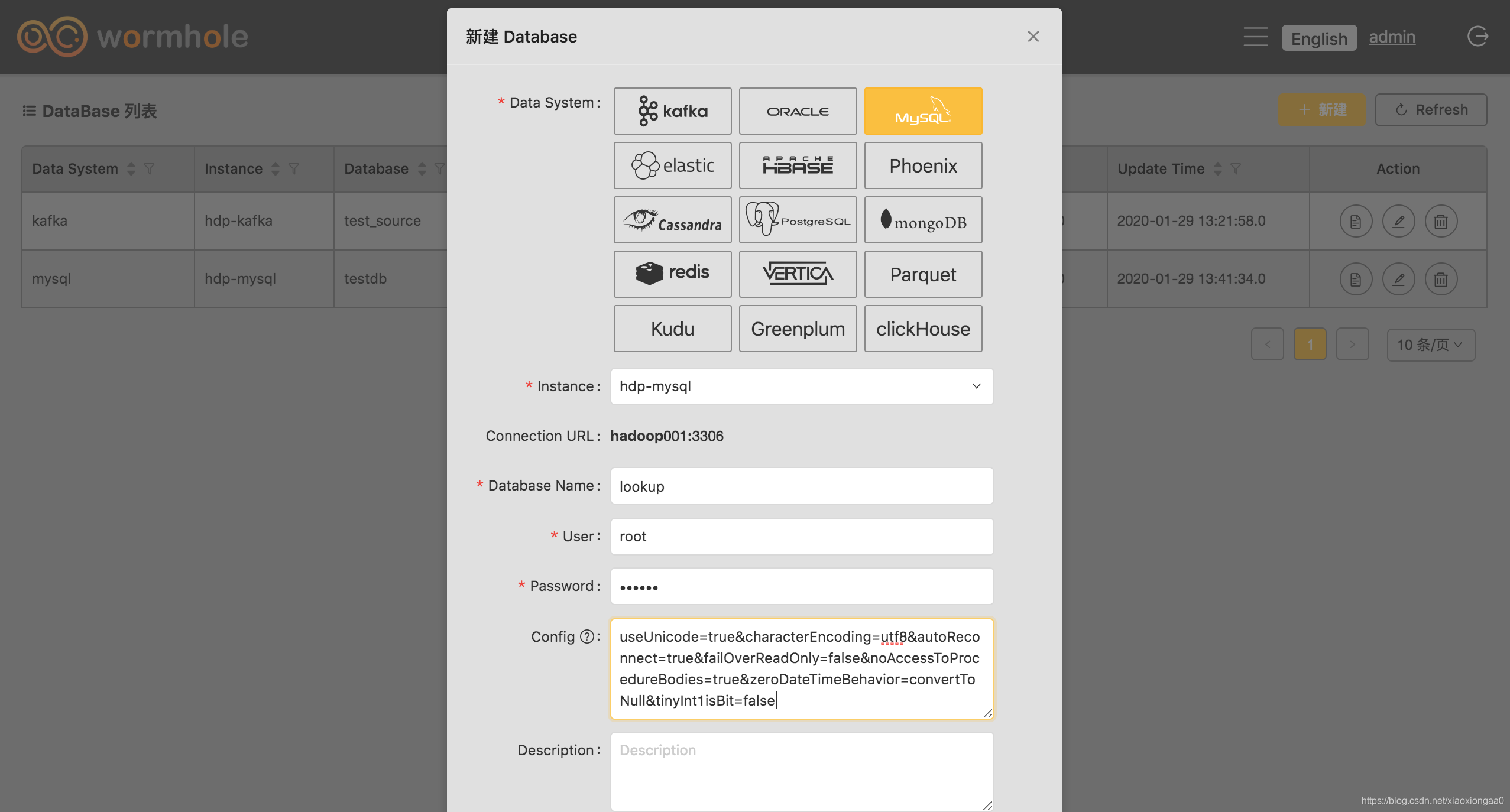Pick the PostgreSQL data system tile
The width and height of the screenshot is (1510, 812).
[x=798, y=220]
